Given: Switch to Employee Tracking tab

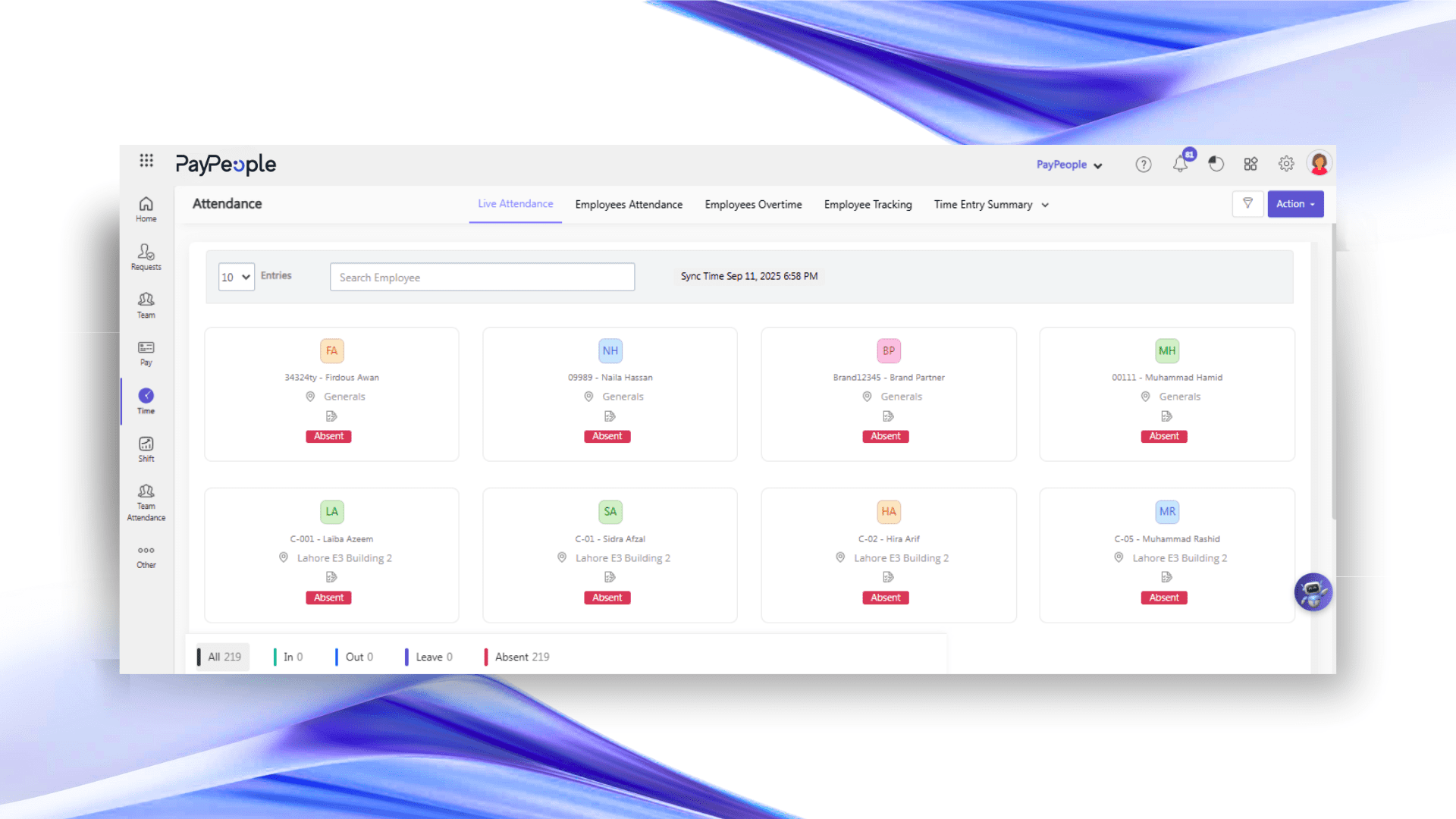Looking at the screenshot, I should coord(868,205).
